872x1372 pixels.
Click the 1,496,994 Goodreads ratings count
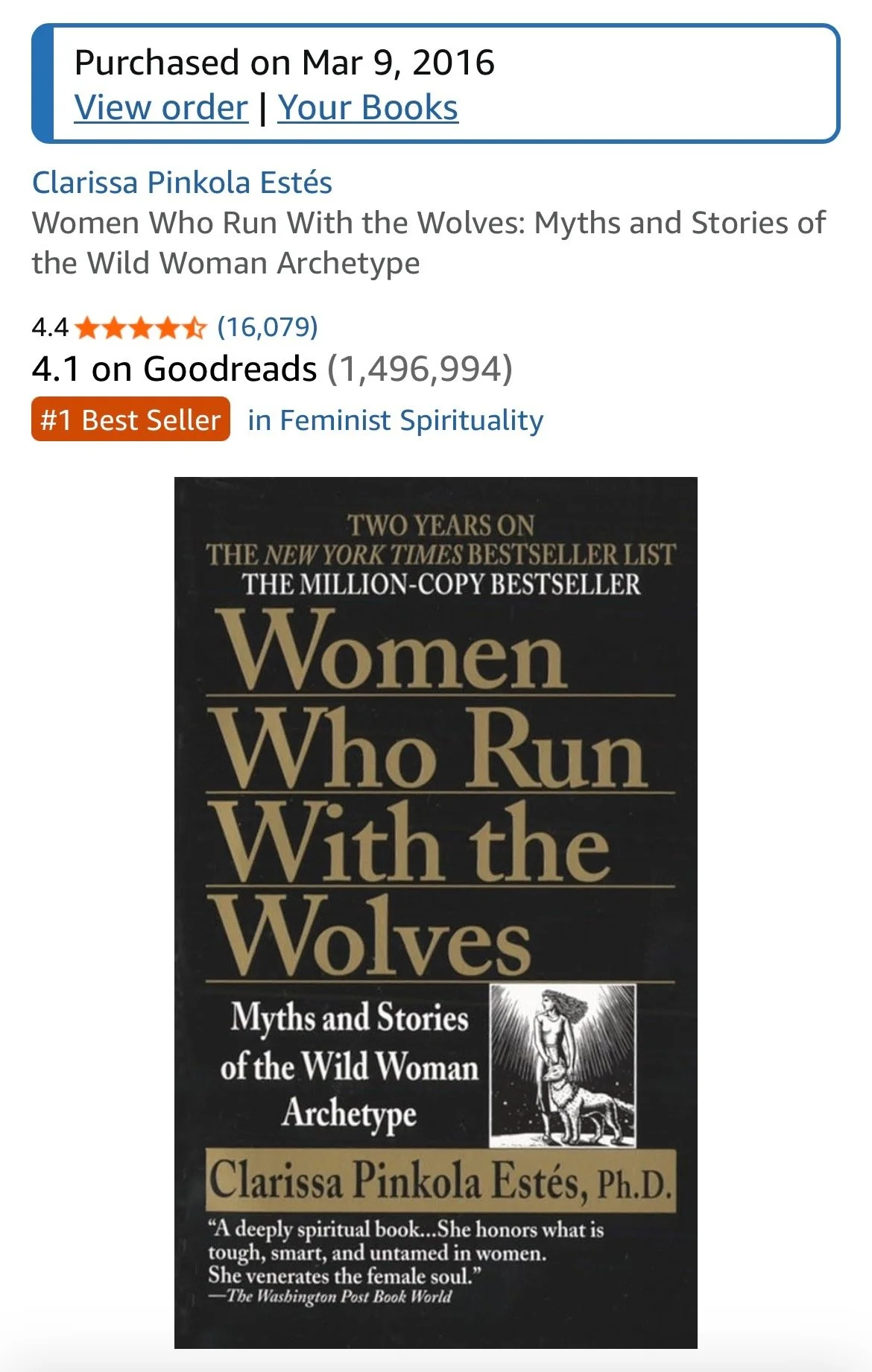[x=421, y=369]
